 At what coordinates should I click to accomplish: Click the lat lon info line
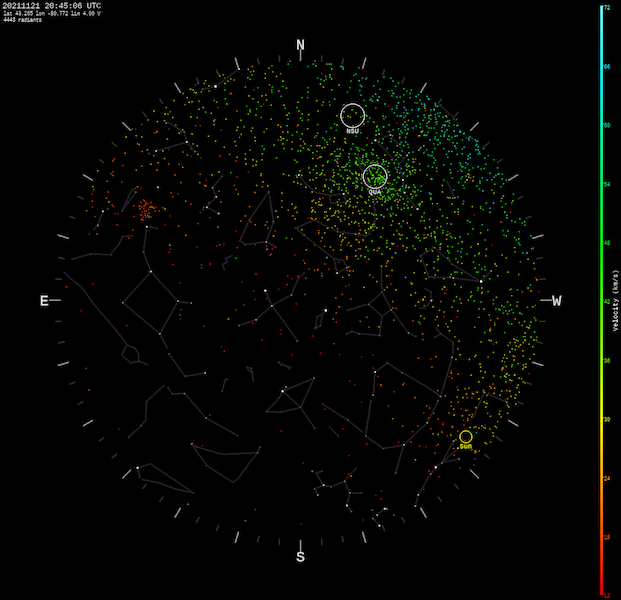tap(51, 14)
